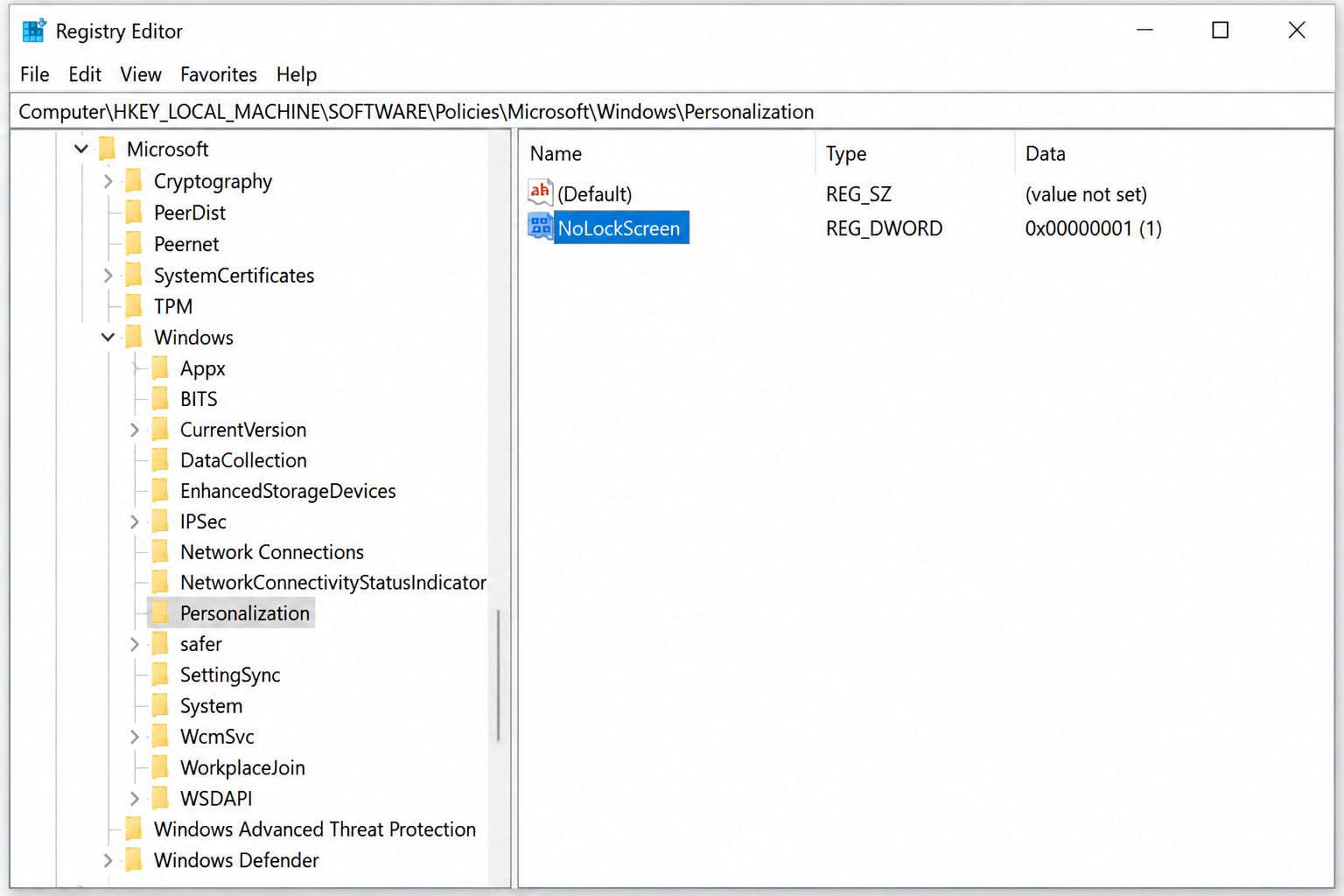Expand the SystemCertificates key
This screenshot has width=1344, height=896.
pyautogui.click(x=108, y=276)
